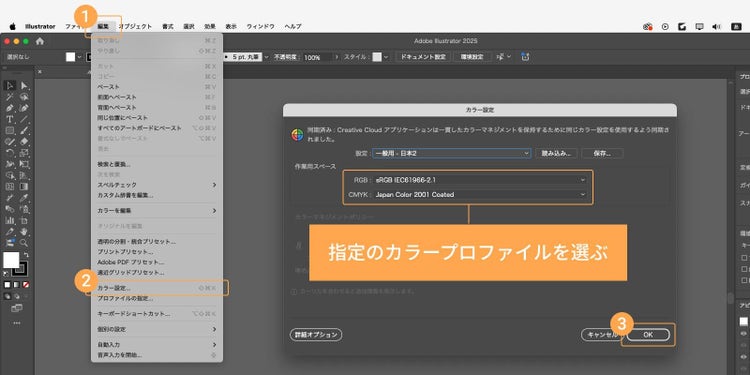
Task: Click OK in カラー設定 dialog
Action: click(648, 335)
